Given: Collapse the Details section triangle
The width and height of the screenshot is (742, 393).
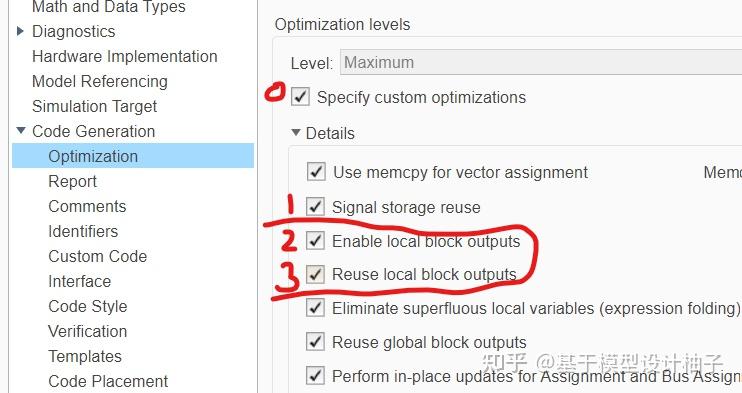Looking at the screenshot, I should pos(296,133).
